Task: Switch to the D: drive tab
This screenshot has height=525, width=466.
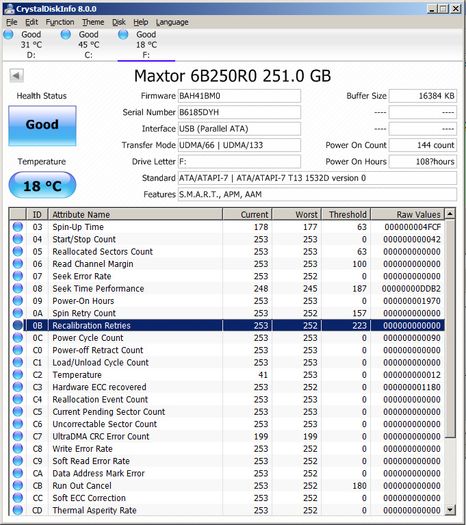Action: pyautogui.click(x=31, y=45)
